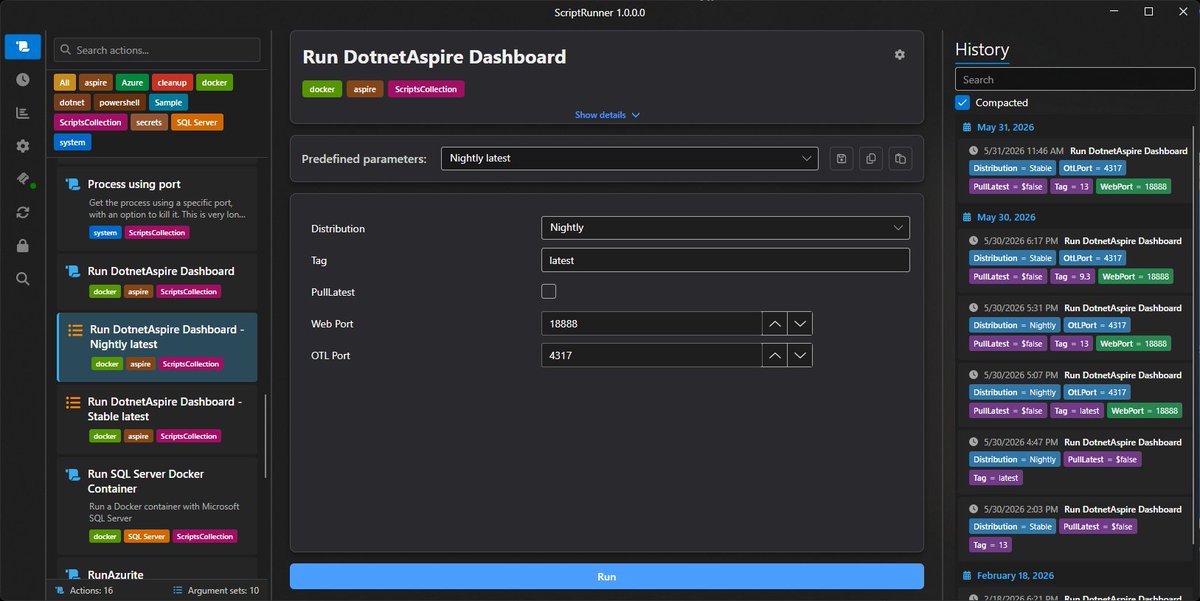Click the "Tag = 9.3" chip in History
Viewport: 1200px width, 601px height.
1071,276
